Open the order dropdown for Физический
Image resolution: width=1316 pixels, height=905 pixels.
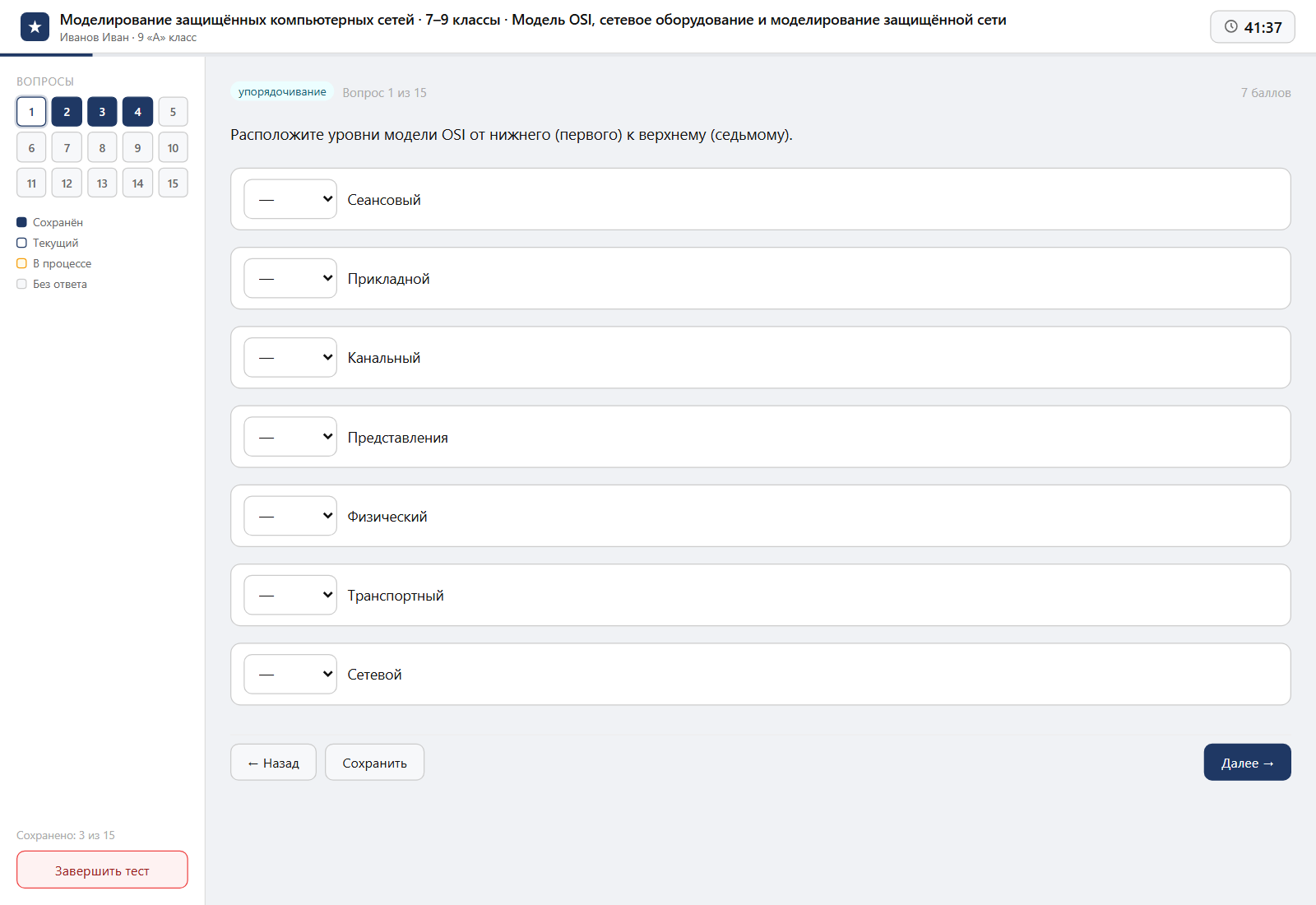[290, 516]
